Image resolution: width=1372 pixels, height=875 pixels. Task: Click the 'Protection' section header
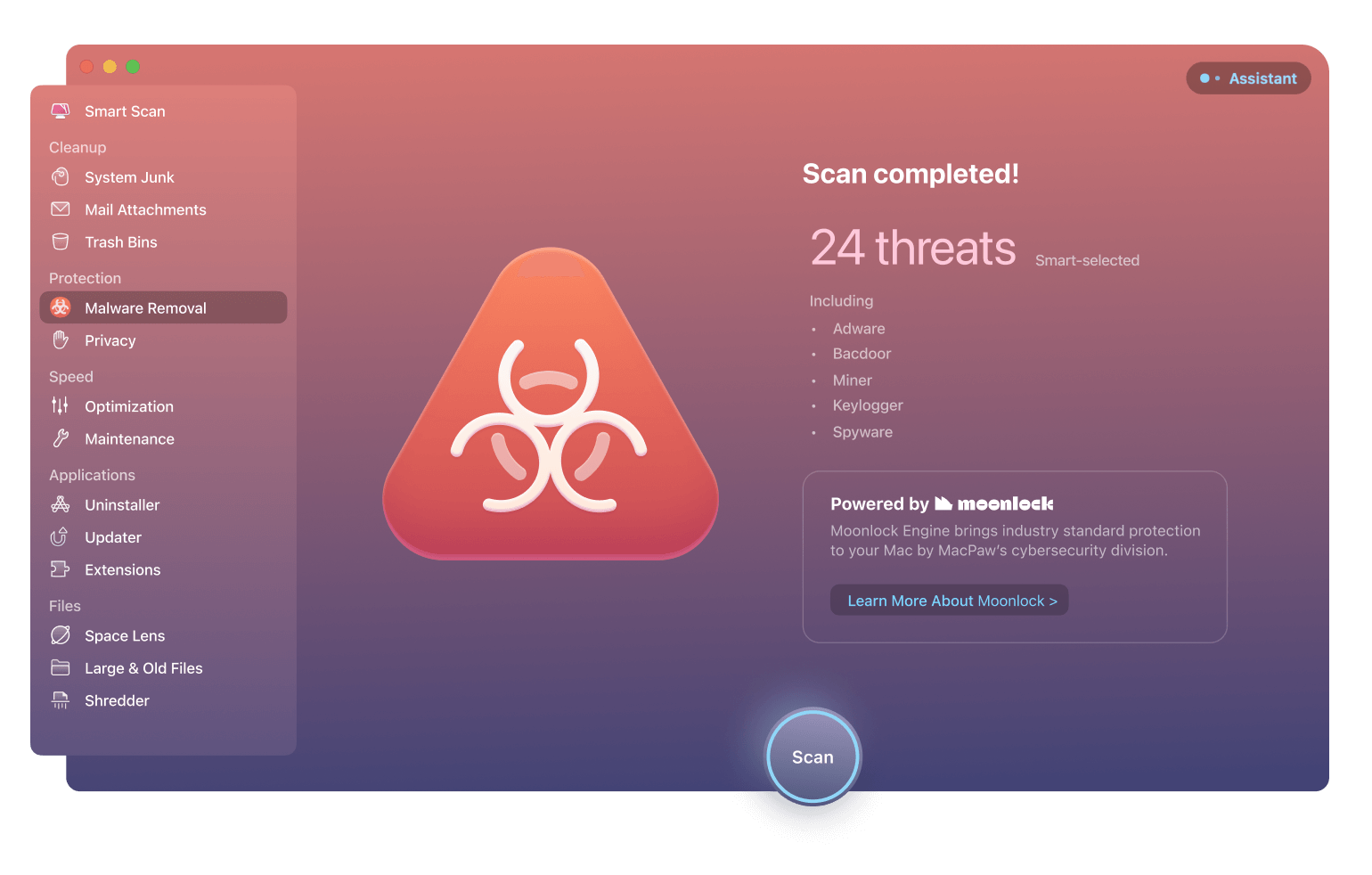click(85, 278)
